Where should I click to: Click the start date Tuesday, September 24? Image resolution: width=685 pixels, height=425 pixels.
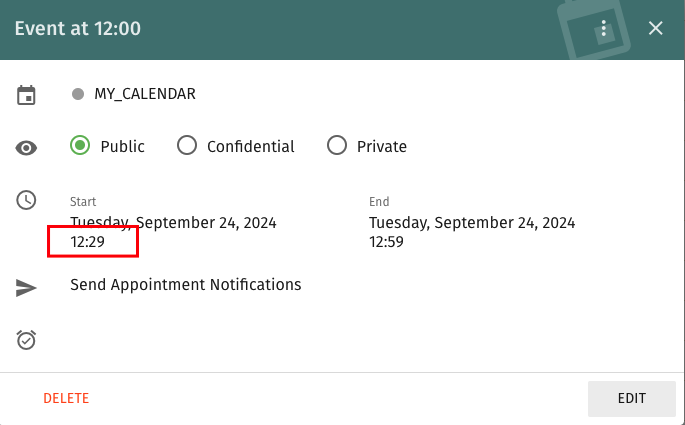(173, 222)
